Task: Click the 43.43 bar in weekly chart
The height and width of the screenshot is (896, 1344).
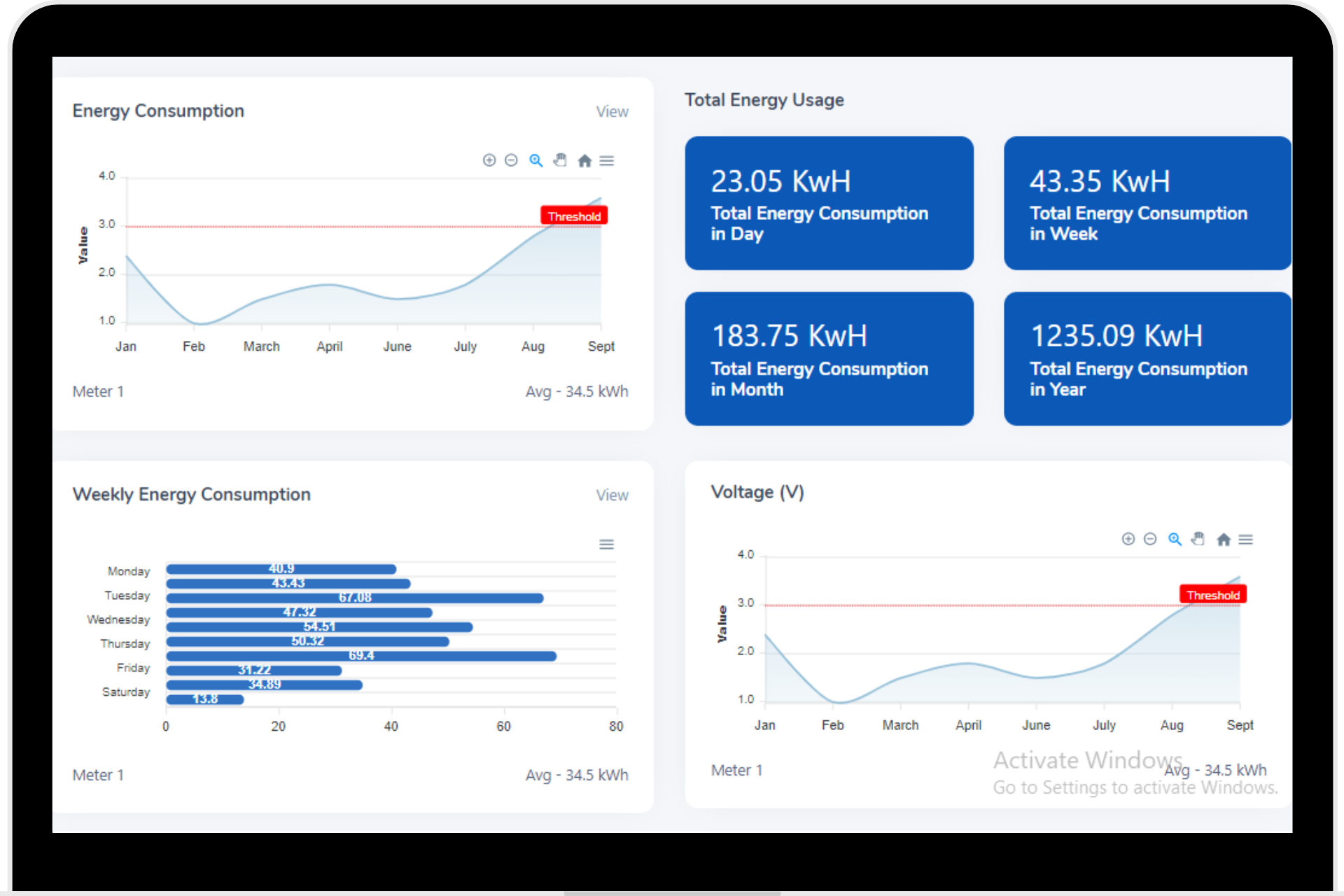Action: coord(288,584)
